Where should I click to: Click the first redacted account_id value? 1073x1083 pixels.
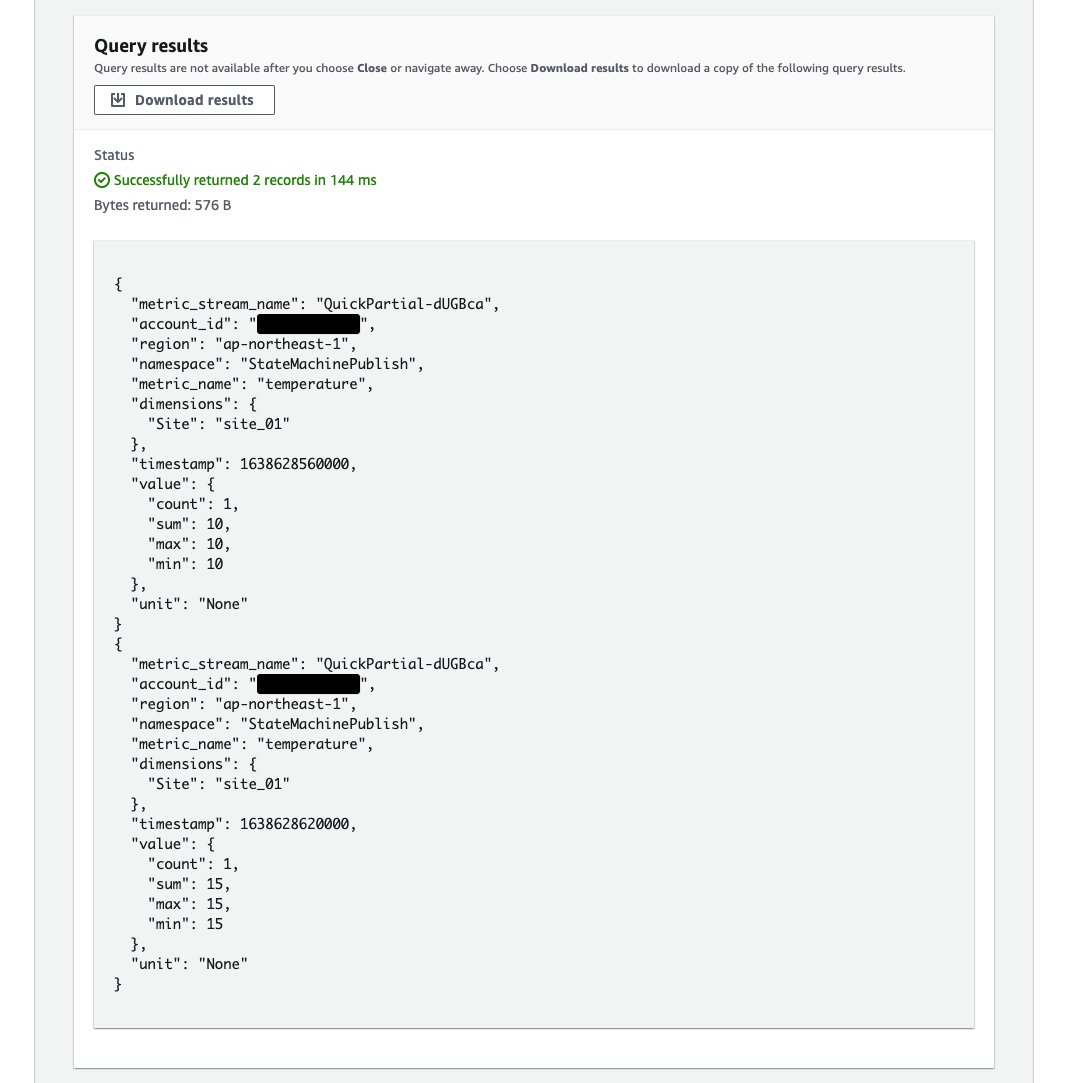click(308, 324)
